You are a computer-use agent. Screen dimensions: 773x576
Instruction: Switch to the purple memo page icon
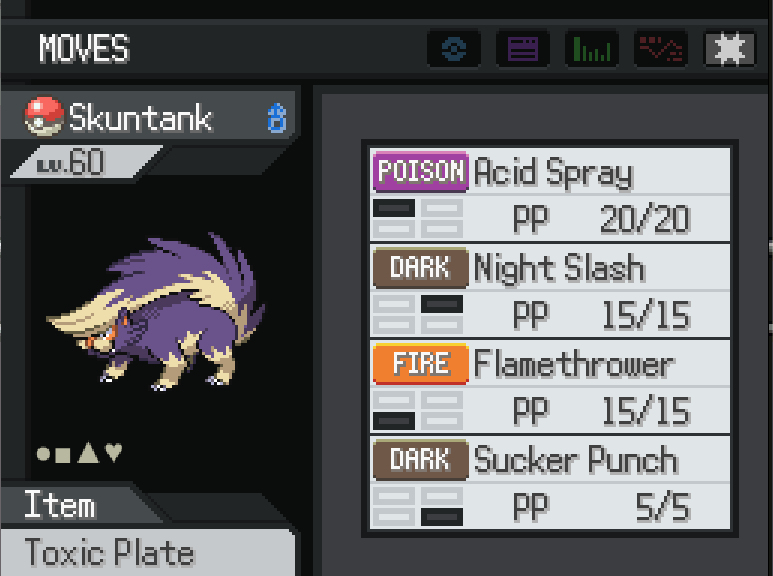tap(523, 48)
